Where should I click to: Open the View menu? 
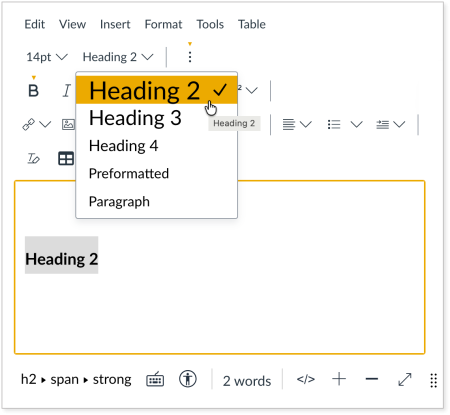coord(72,24)
